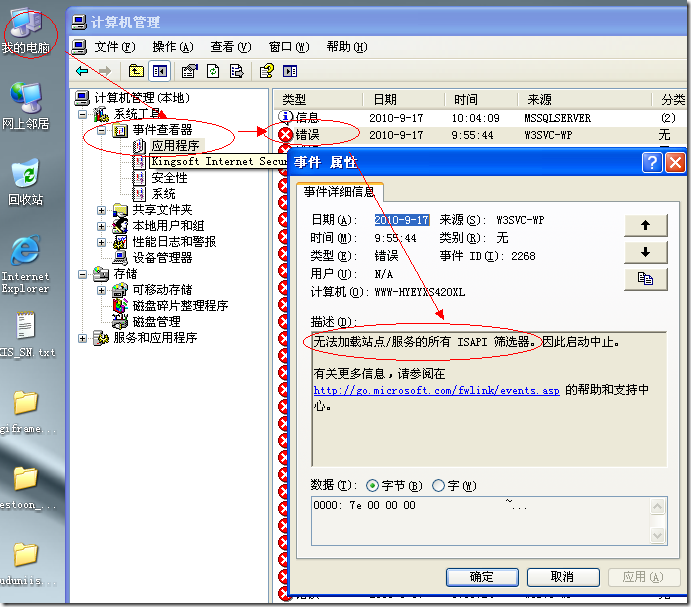Click the dialog Help question-mark button
This screenshot has height=607, width=691.
point(652,163)
